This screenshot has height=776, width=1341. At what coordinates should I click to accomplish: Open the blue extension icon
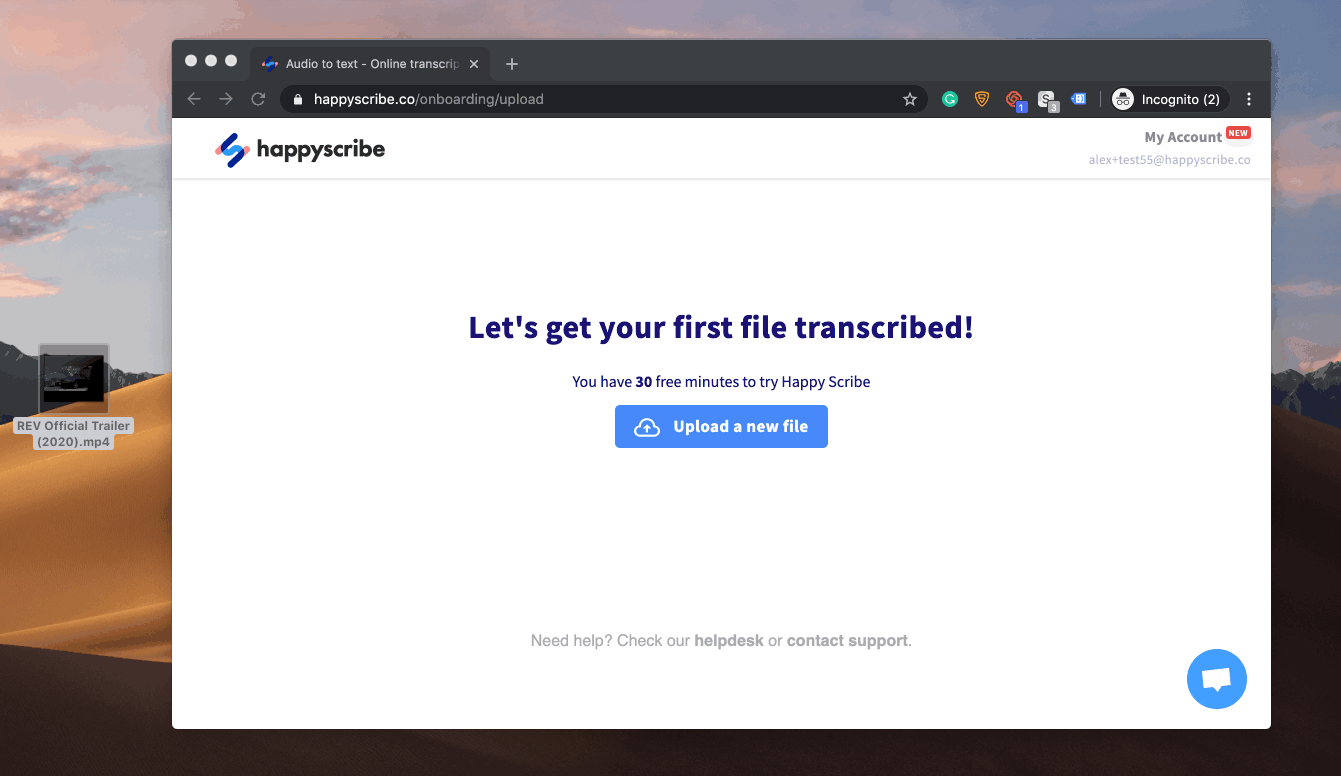tap(1078, 99)
